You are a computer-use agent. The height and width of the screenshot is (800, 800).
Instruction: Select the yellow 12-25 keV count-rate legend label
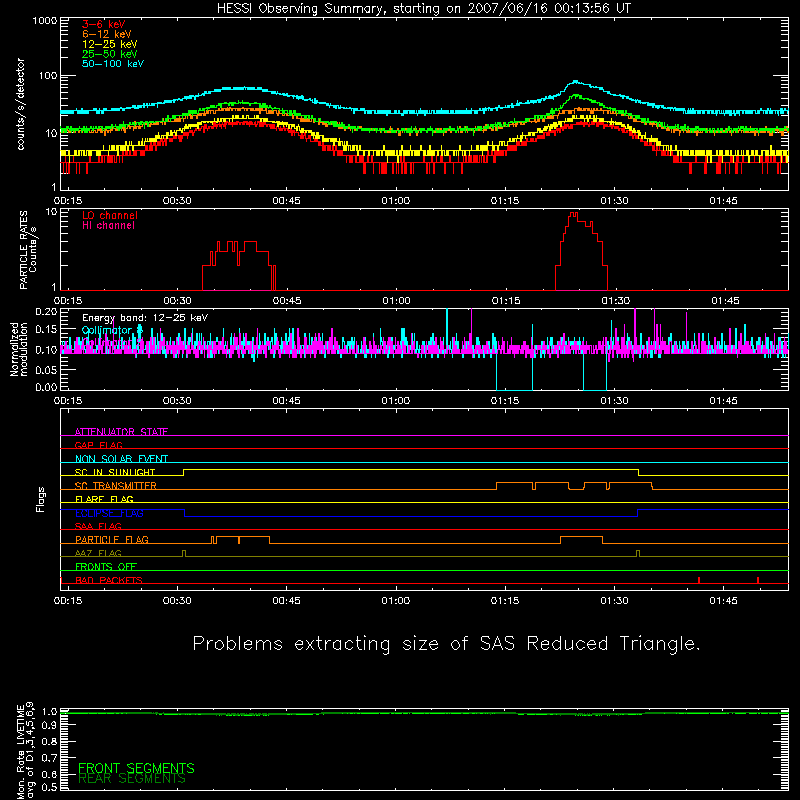110,44
